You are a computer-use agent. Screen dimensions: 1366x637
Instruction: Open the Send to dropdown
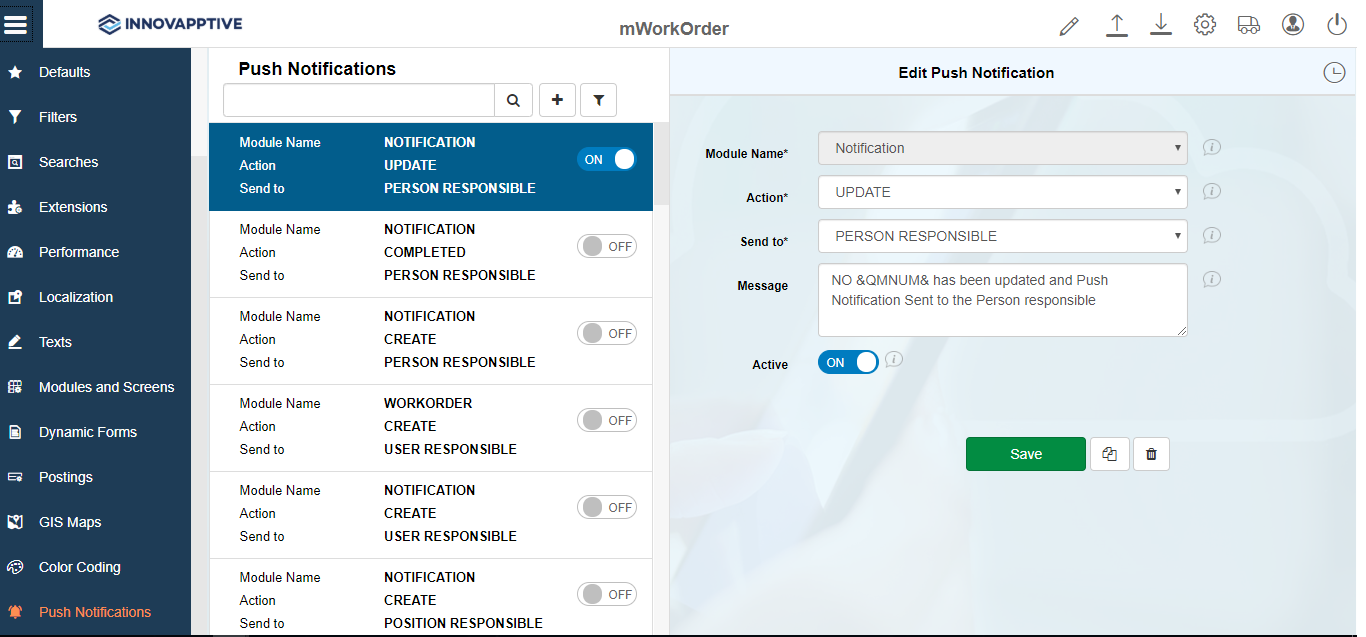(1002, 236)
